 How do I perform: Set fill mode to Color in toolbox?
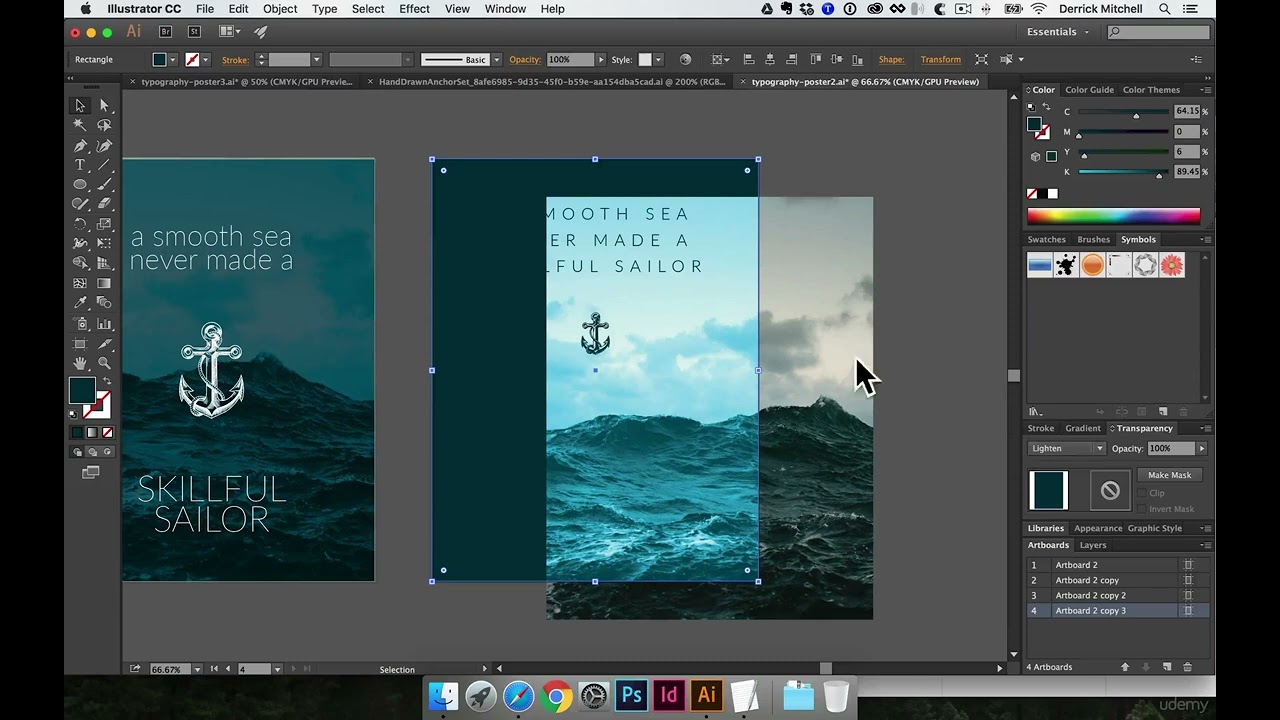coord(77,432)
